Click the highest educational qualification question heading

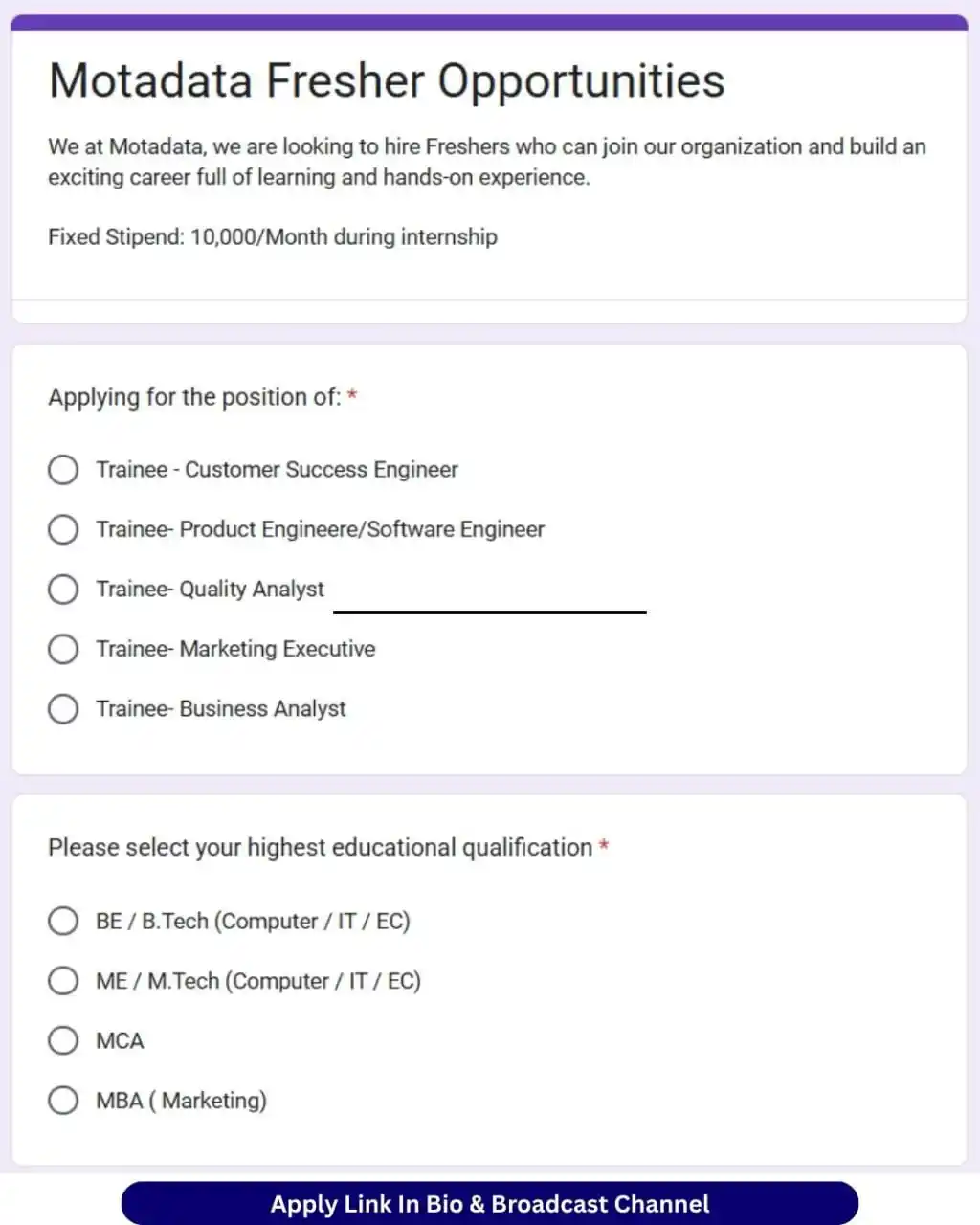(321, 848)
